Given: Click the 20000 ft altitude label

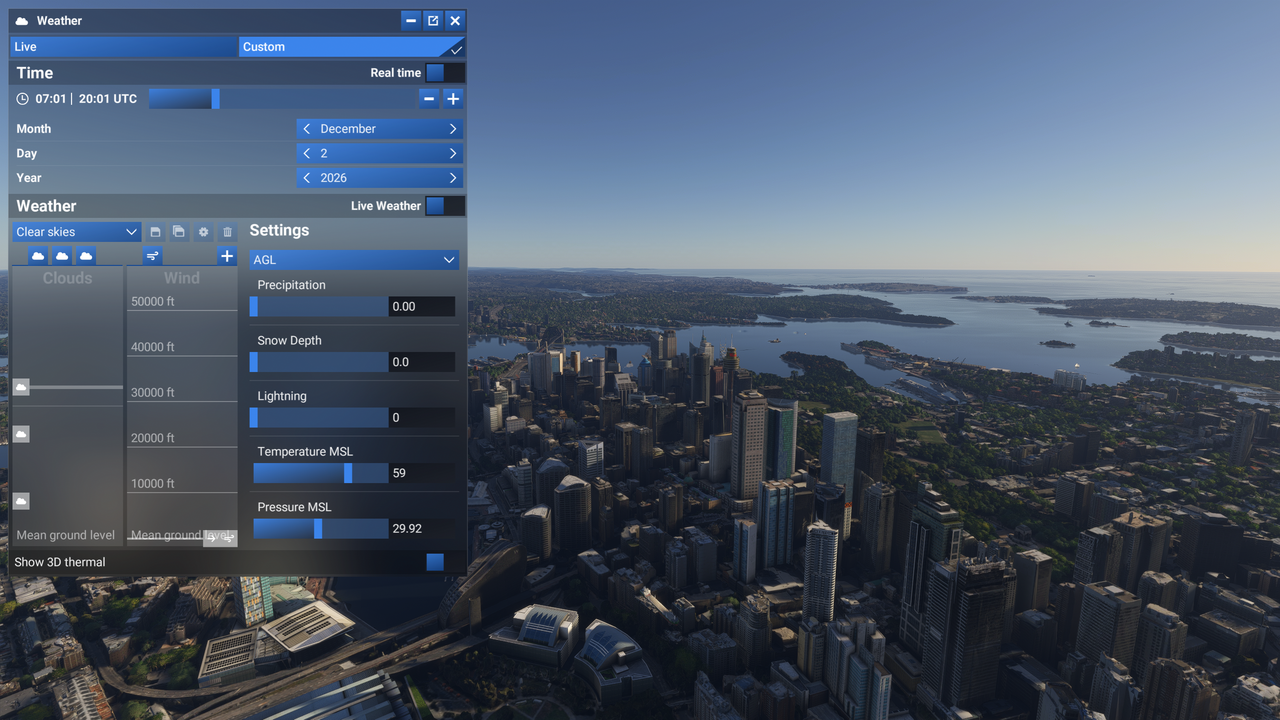Looking at the screenshot, I should click(x=153, y=438).
